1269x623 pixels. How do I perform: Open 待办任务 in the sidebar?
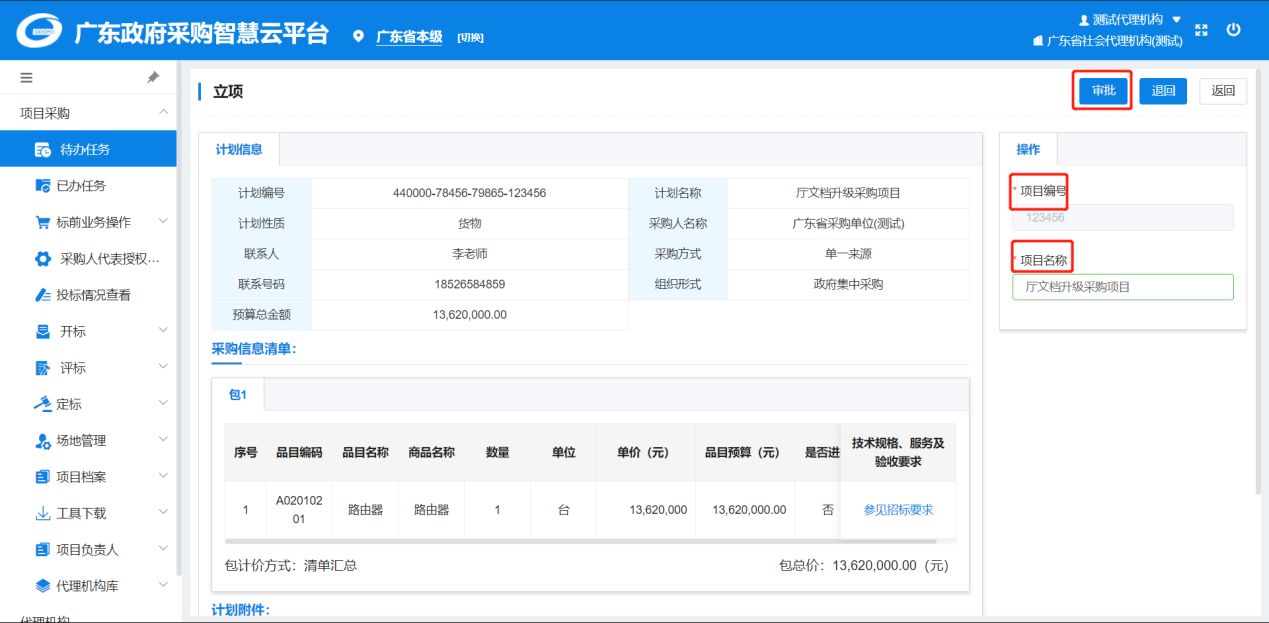click(85, 150)
